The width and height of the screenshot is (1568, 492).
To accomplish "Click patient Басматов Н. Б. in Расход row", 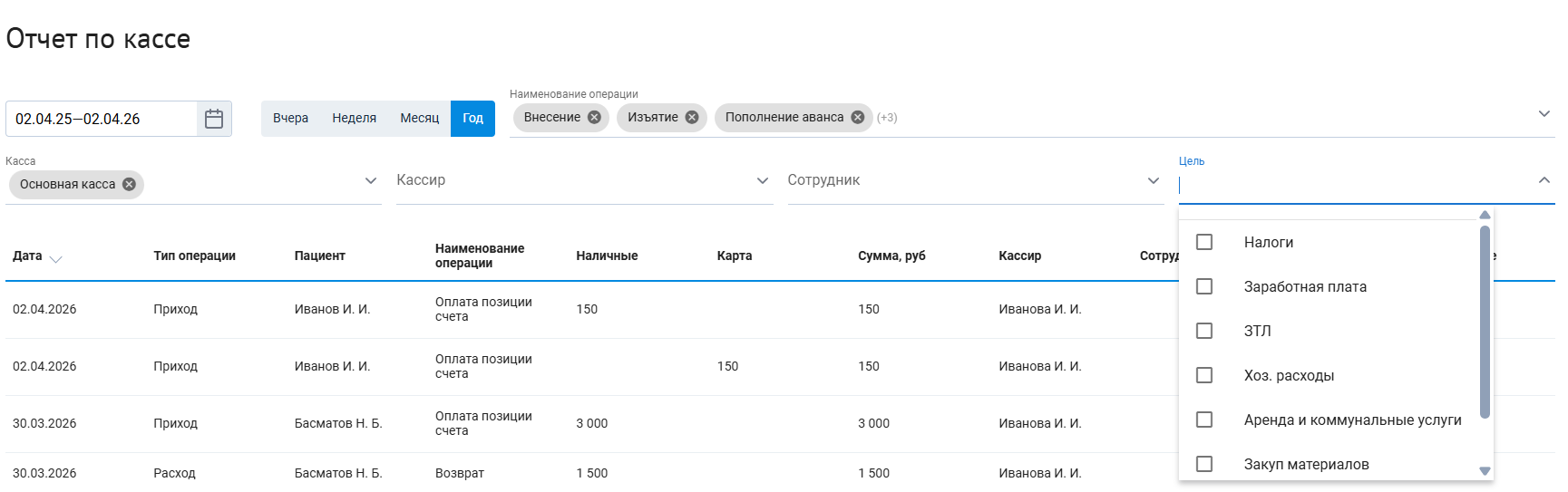I will pyautogui.click(x=338, y=473).
